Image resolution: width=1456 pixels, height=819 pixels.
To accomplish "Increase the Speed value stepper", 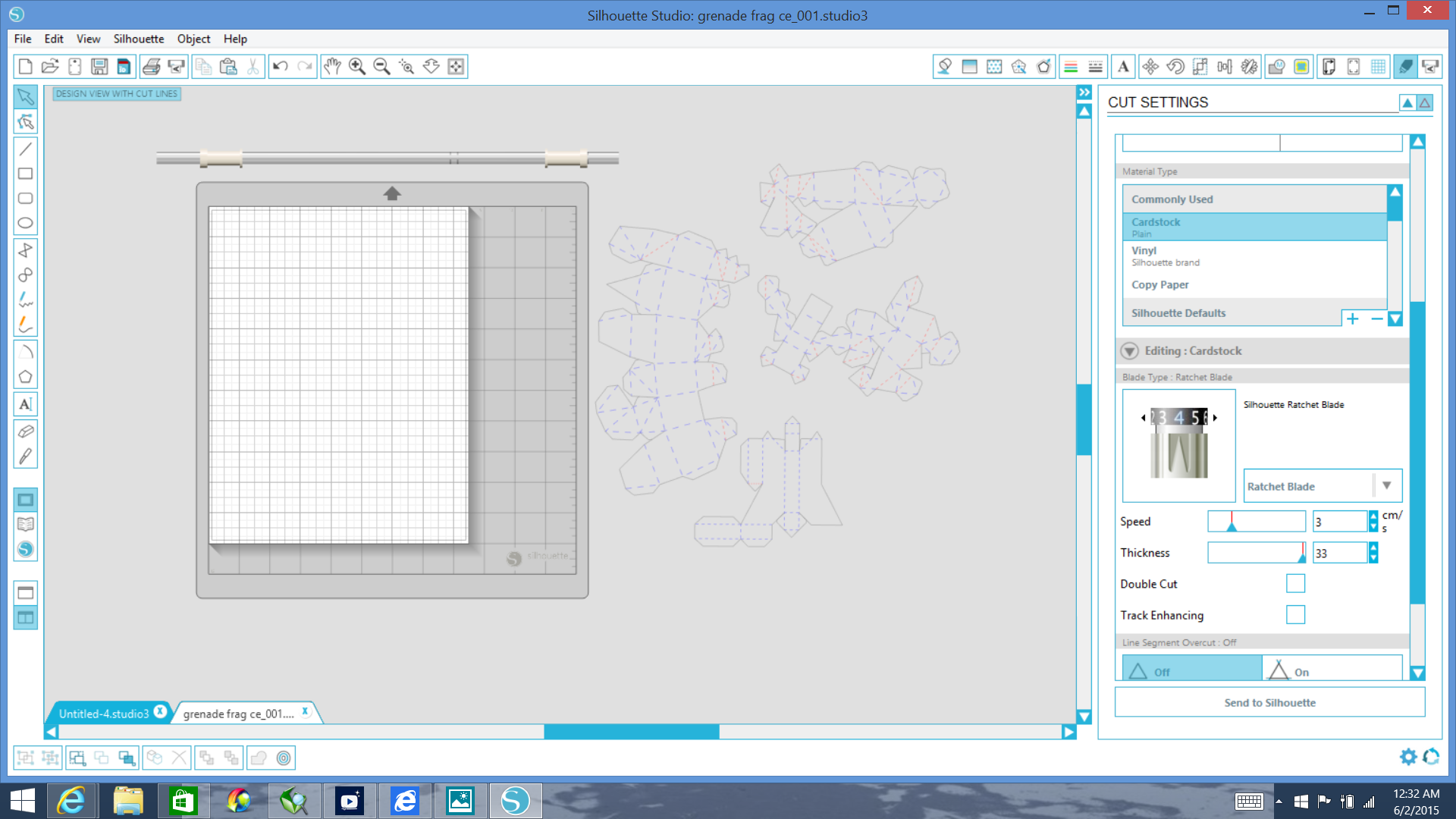I will click(1373, 516).
